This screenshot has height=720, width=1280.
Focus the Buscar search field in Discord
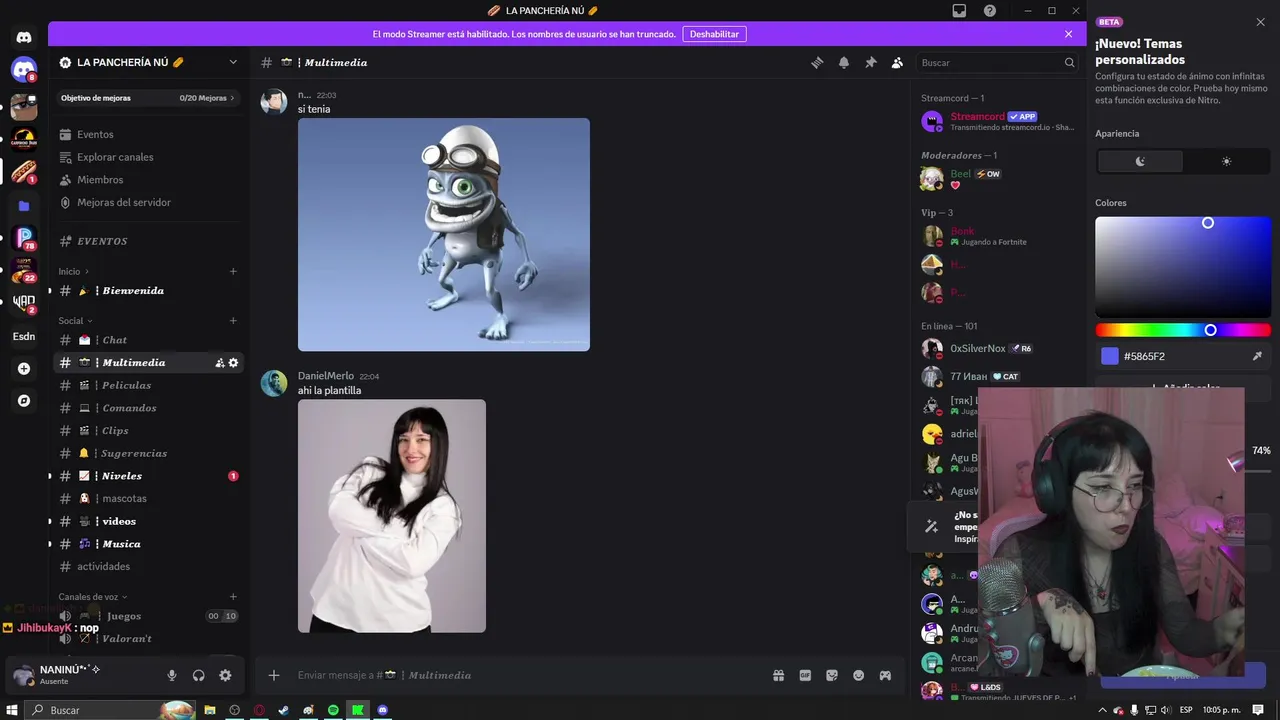point(997,62)
